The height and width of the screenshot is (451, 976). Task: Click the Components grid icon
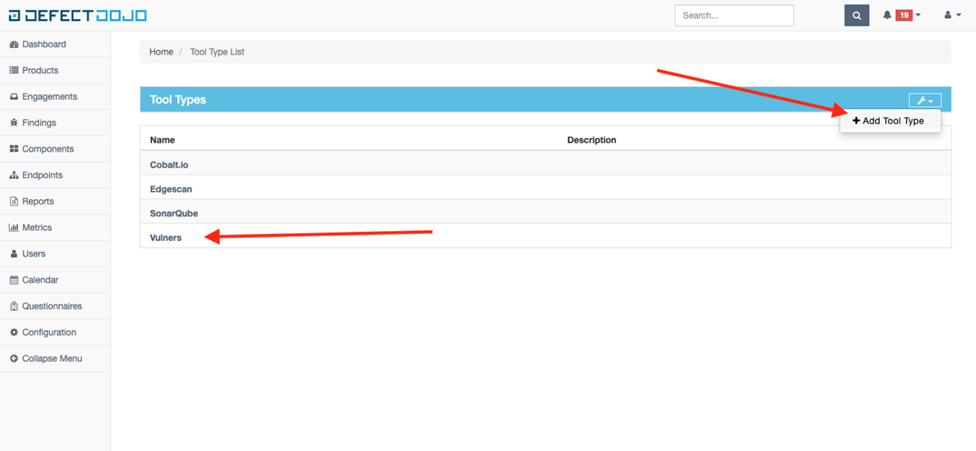pyautogui.click(x=14, y=149)
